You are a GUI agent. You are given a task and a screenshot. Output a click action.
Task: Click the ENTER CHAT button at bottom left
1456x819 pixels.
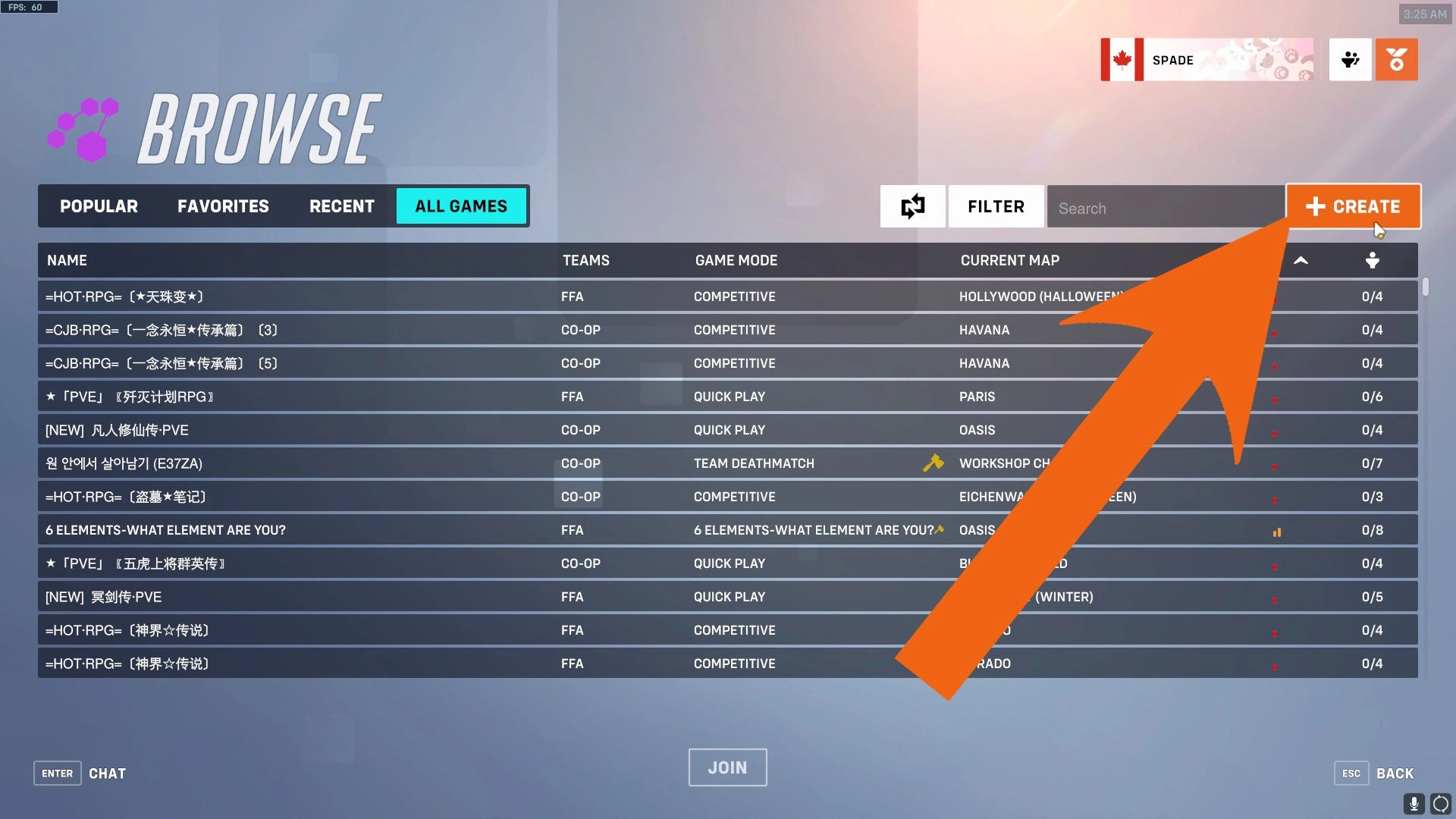point(80,772)
